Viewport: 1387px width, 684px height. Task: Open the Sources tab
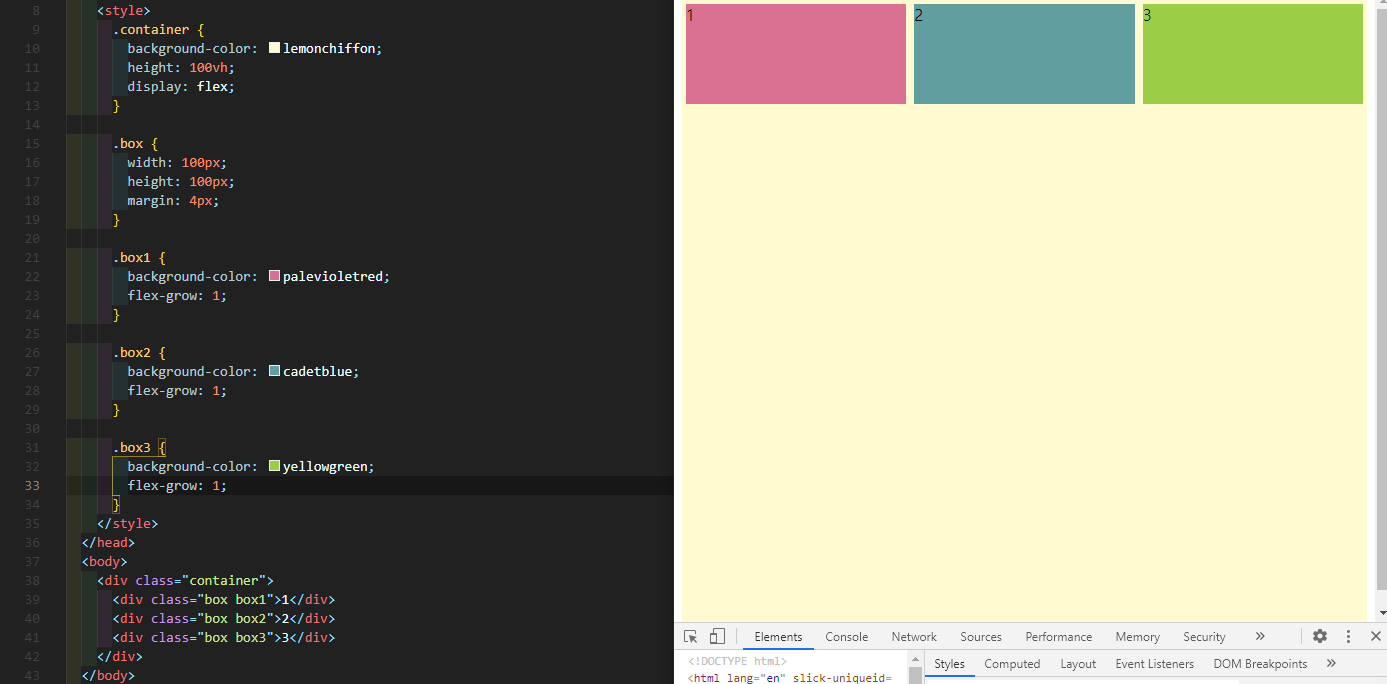click(981, 637)
